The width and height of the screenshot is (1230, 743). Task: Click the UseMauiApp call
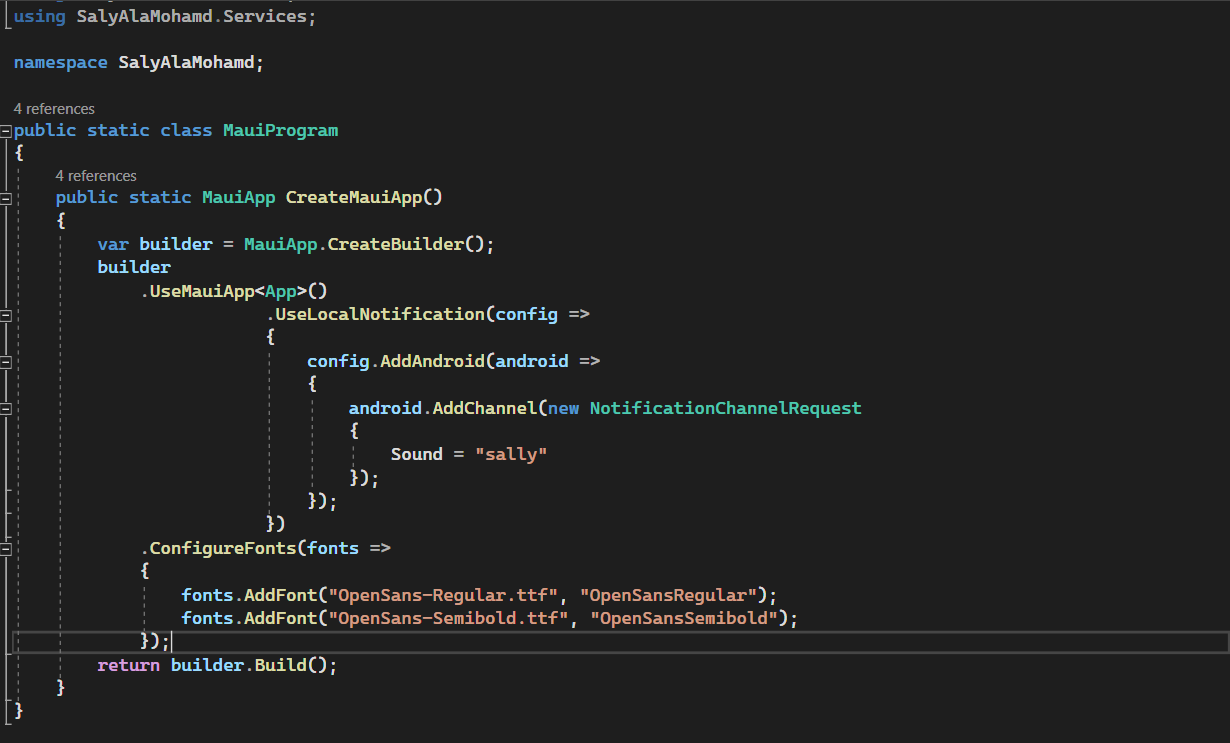pyautogui.click(x=201, y=291)
